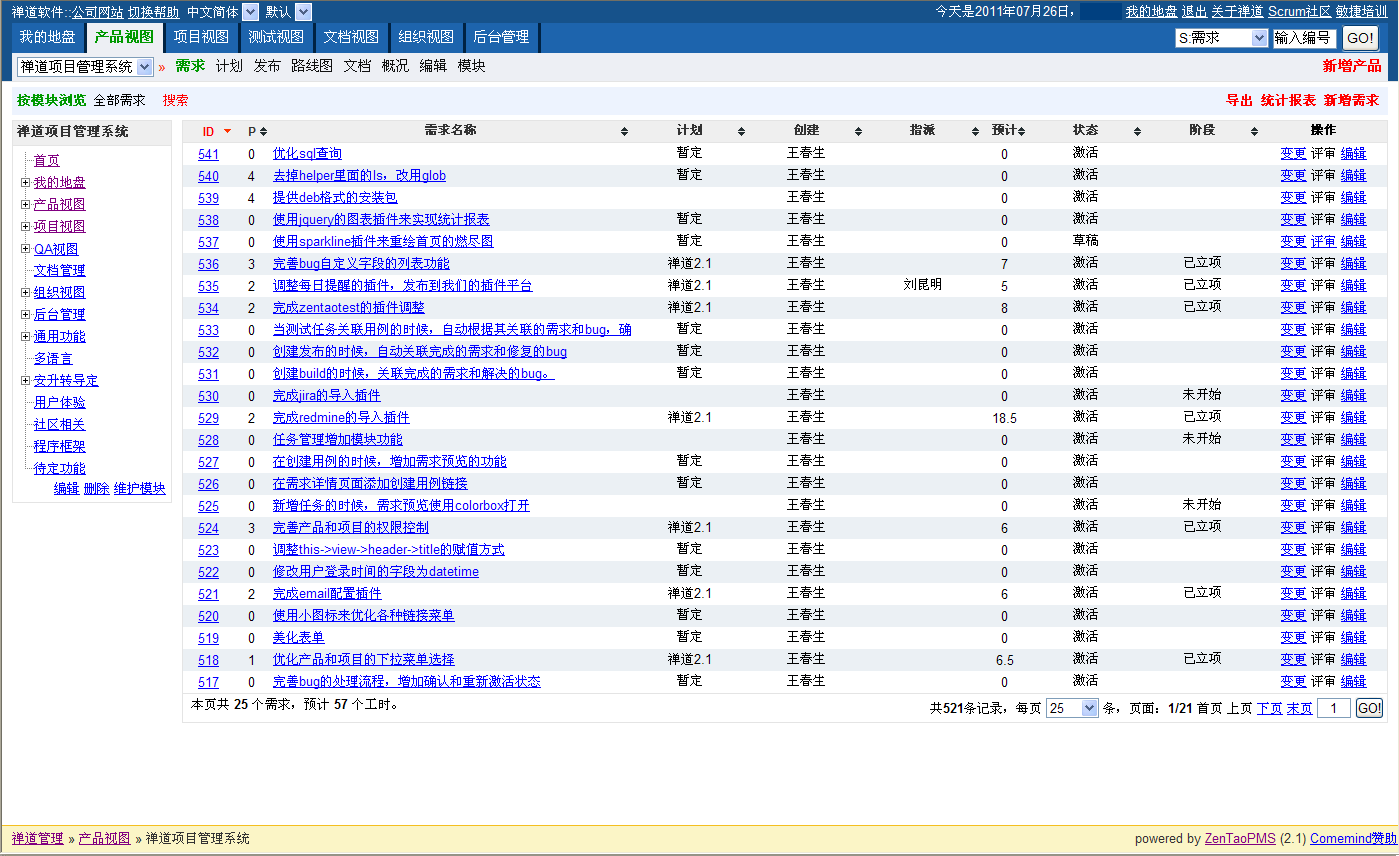
Task: Expand the 通用功能 module tree node
Action: (x=25, y=336)
